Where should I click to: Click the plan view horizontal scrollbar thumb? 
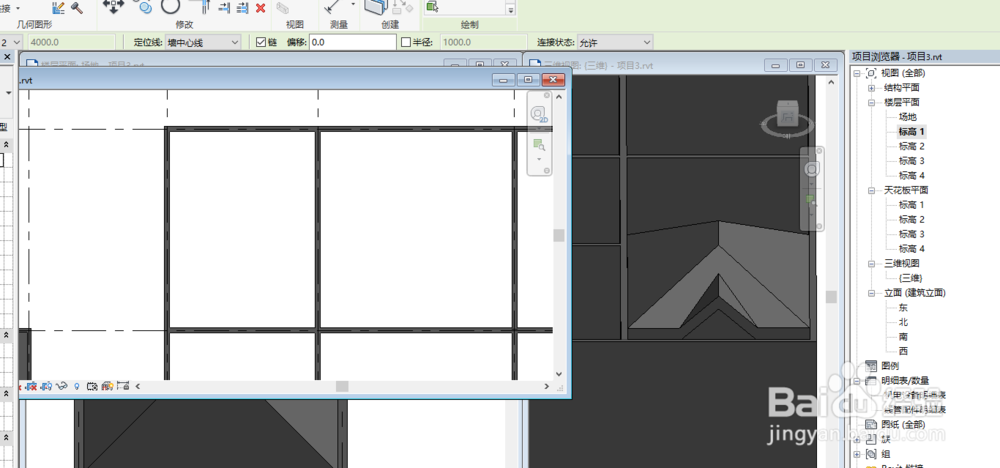pyautogui.click(x=342, y=386)
